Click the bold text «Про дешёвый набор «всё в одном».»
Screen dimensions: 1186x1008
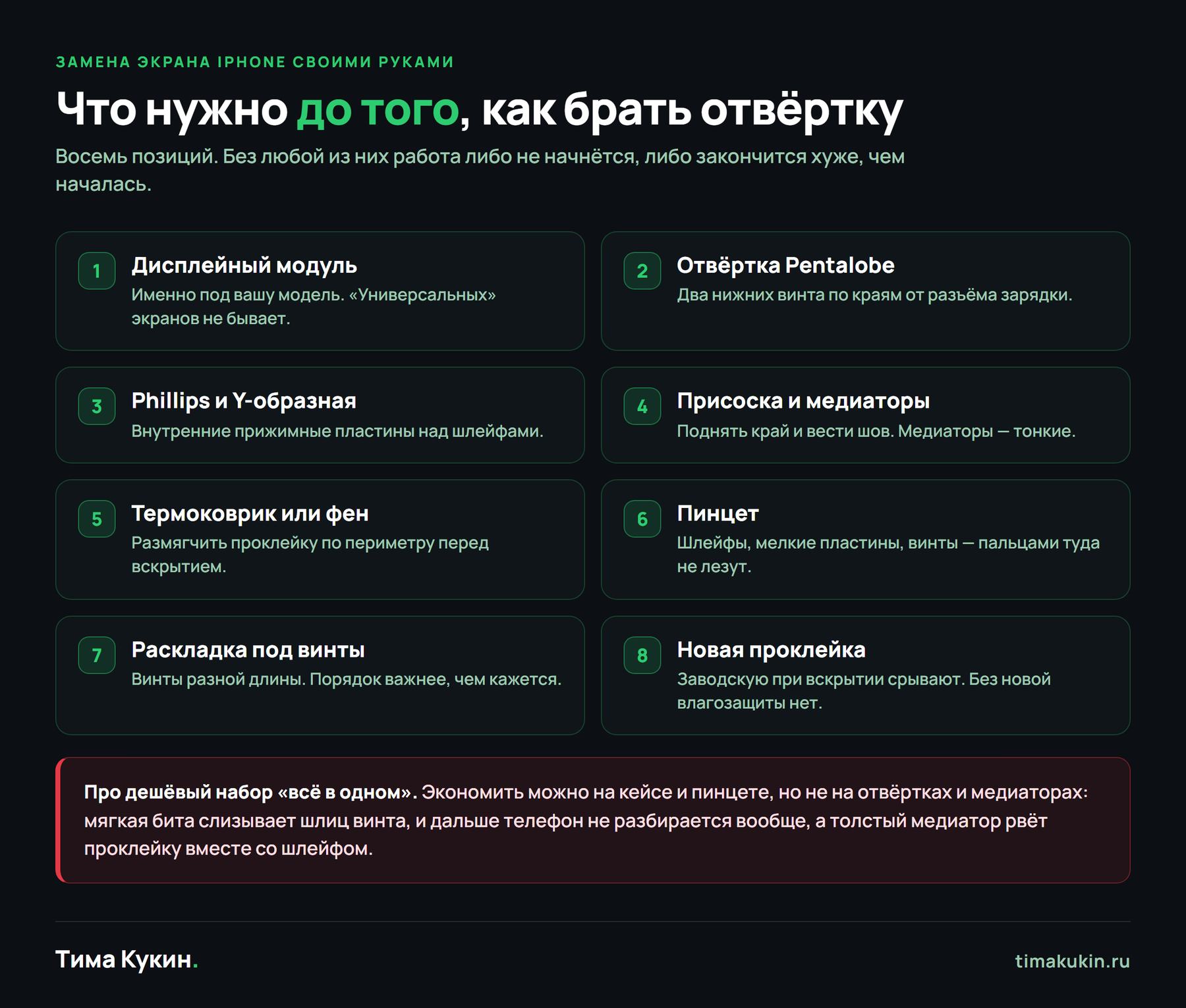click(x=250, y=793)
